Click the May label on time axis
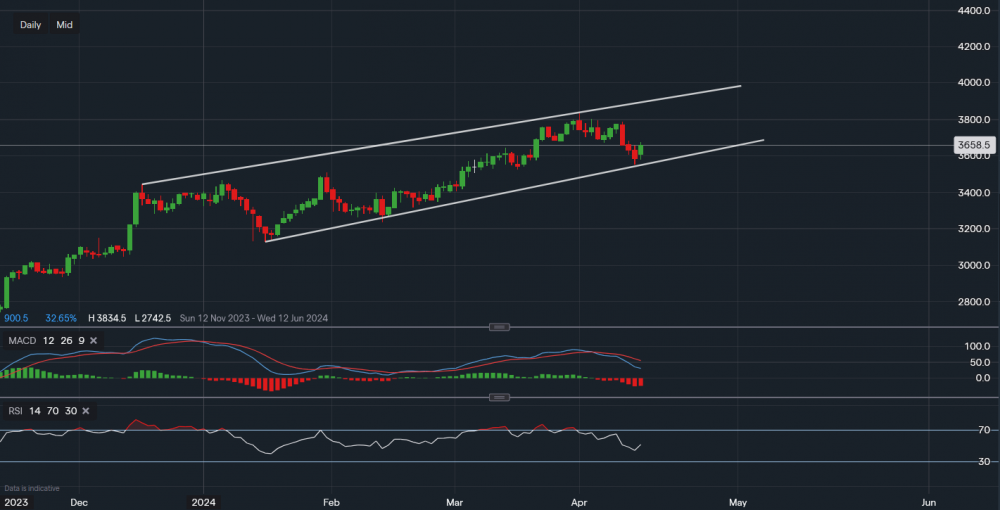 [739, 501]
